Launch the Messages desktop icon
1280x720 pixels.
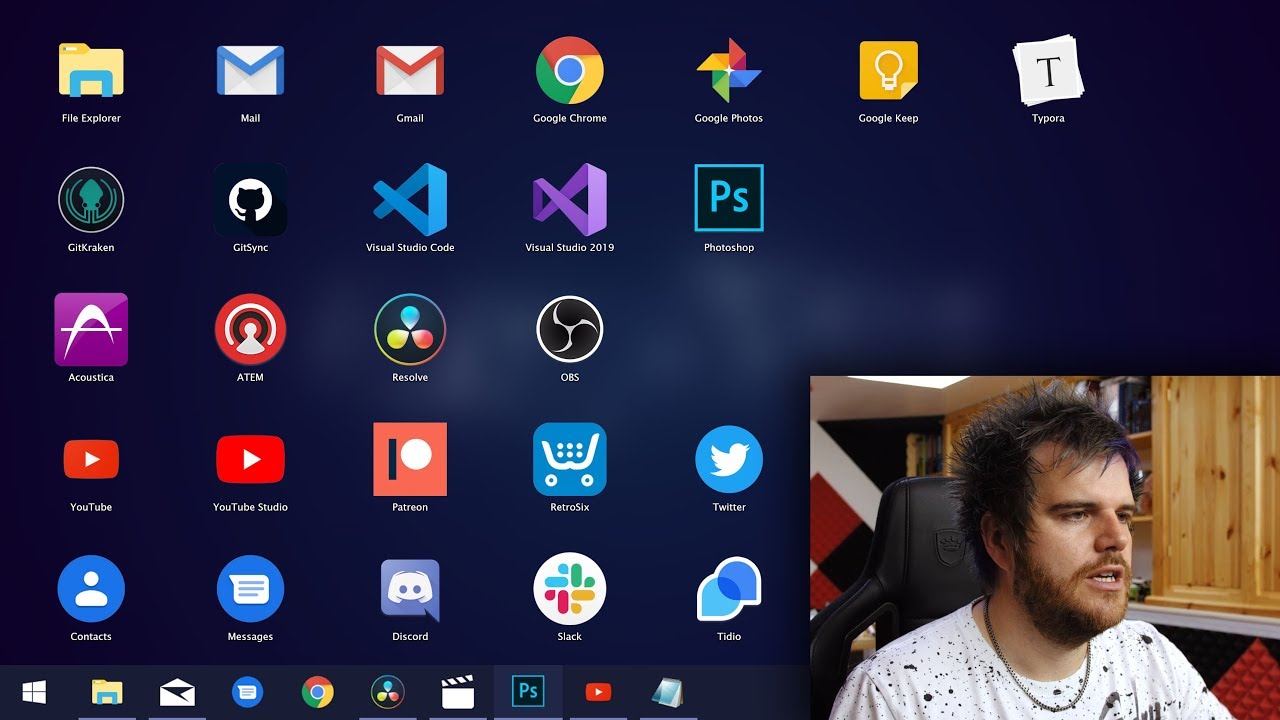tap(250, 589)
